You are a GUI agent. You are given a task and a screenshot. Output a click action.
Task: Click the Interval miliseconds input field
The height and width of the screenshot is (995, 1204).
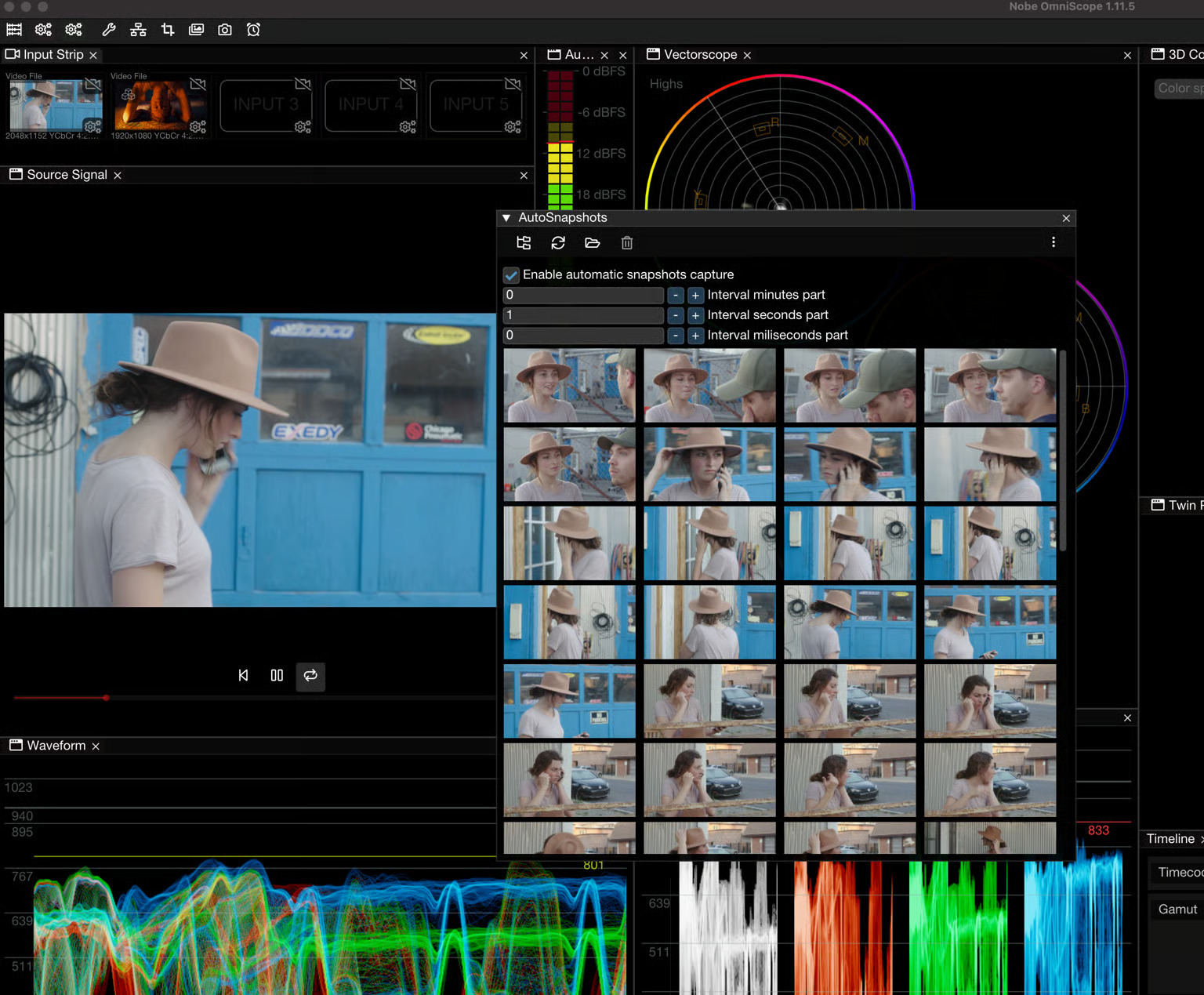click(x=583, y=336)
